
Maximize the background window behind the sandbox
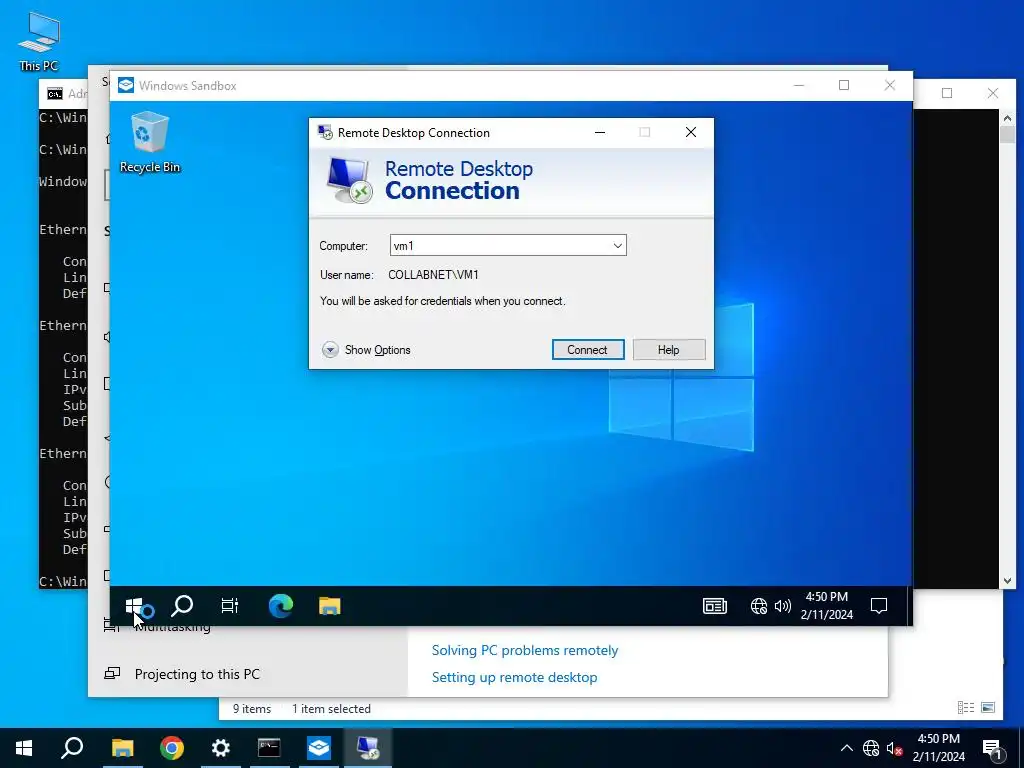tap(947, 93)
